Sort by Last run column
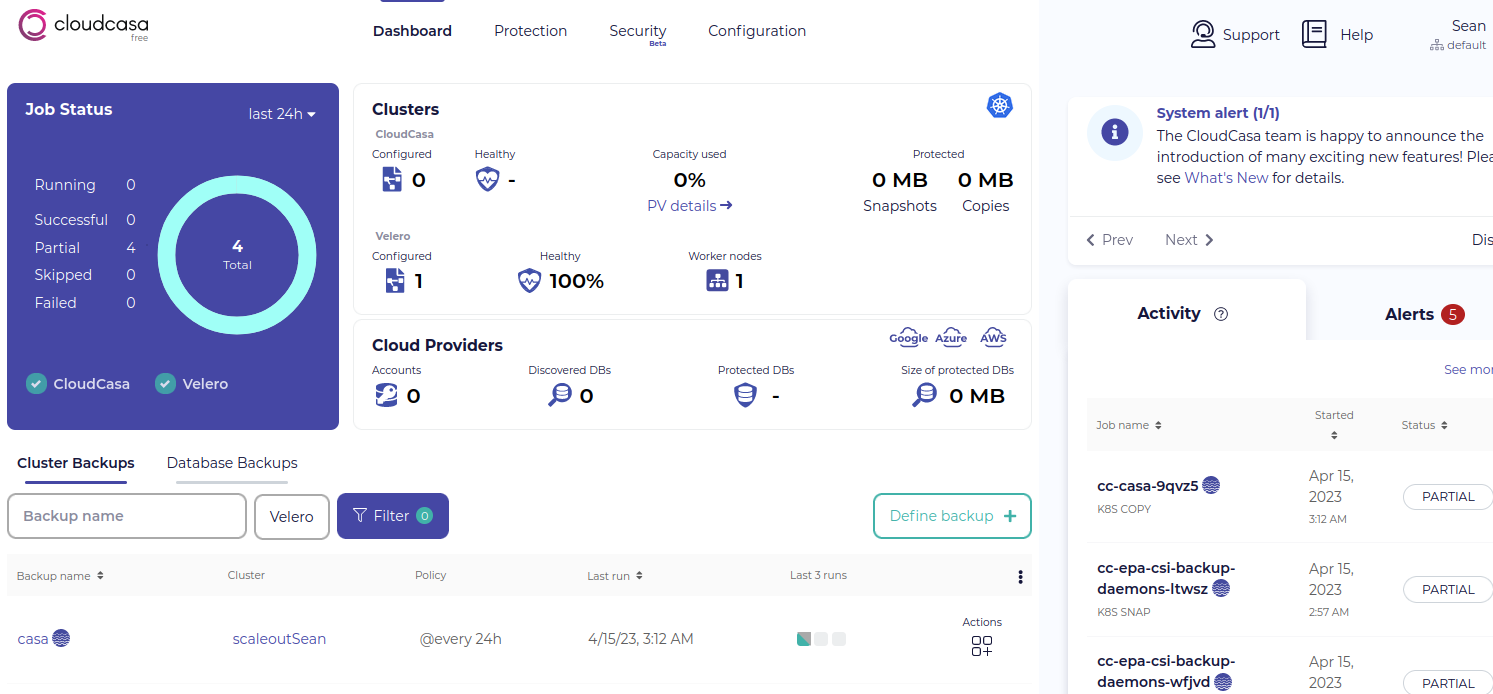The height and width of the screenshot is (694, 1493). [x=615, y=576]
